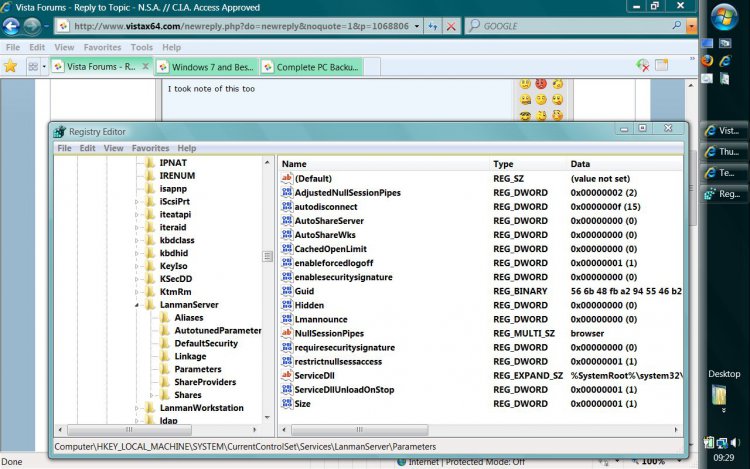The height and width of the screenshot is (469, 750).
Task: Open a new blank browser tab
Action: tap(372, 67)
